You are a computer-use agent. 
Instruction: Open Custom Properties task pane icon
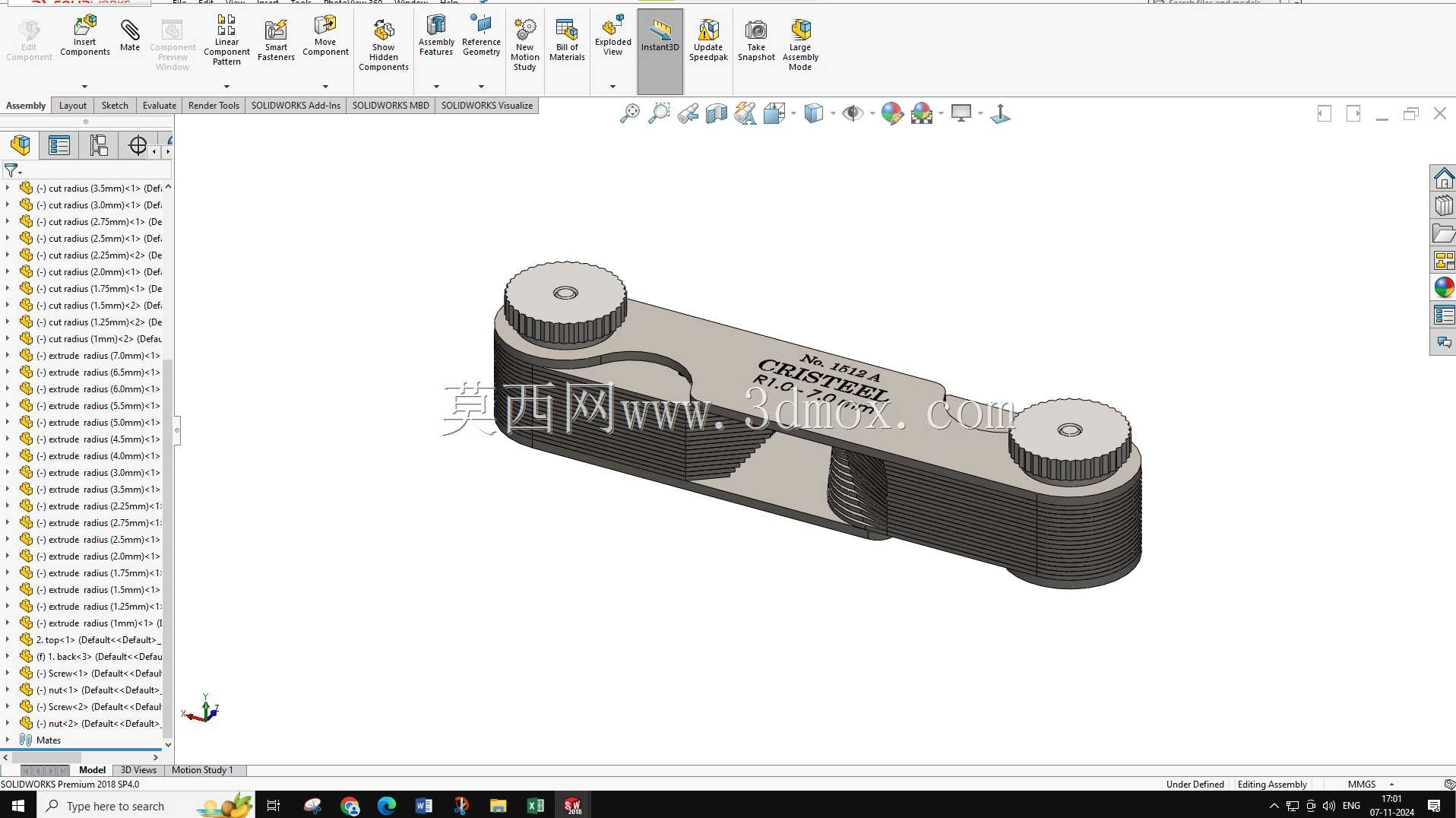tap(1443, 315)
